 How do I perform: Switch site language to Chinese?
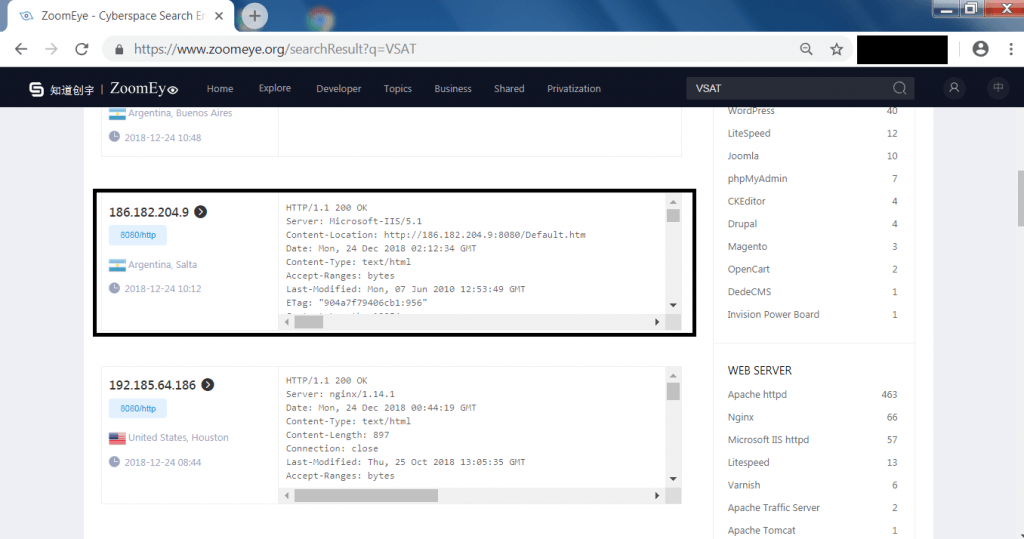tap(998, 88)
